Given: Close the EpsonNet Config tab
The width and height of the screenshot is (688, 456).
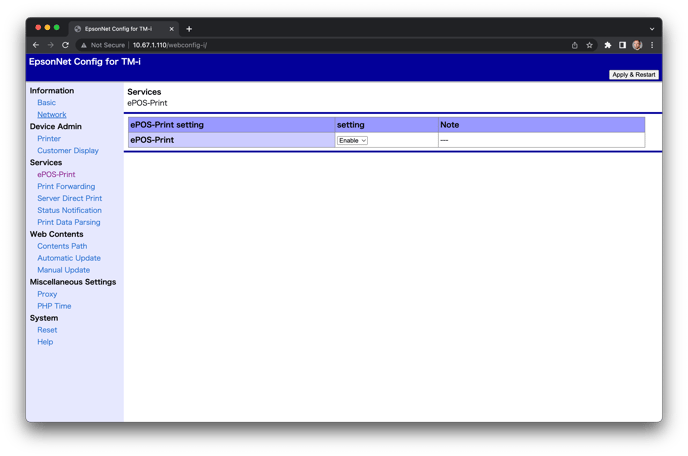Looking at the screenshot, I should 172,29.
